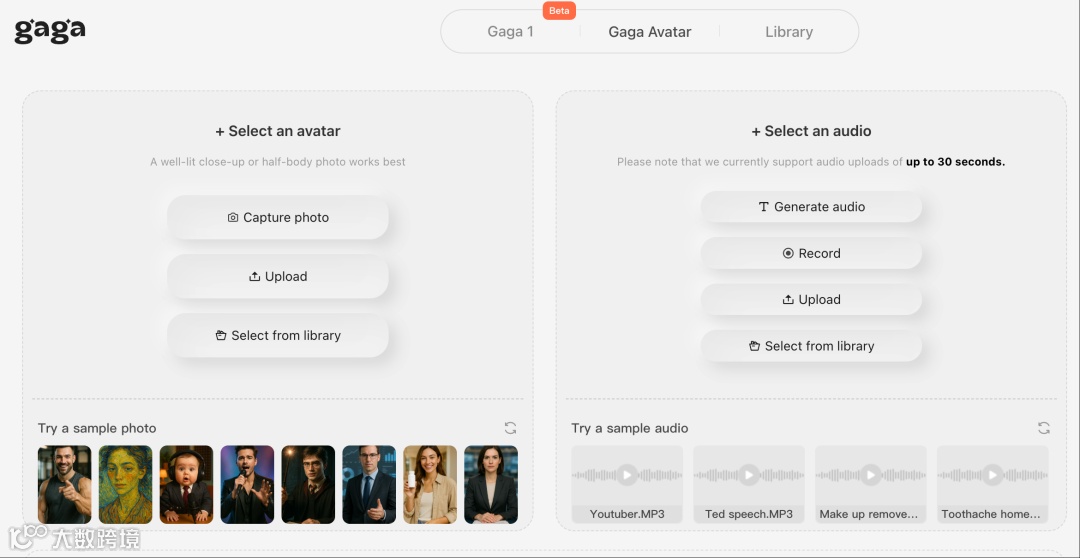This screenshot has height=558, width=1080.
Task: Select the Van Gogh style painting portrait
Action: (x=125, y=484)
